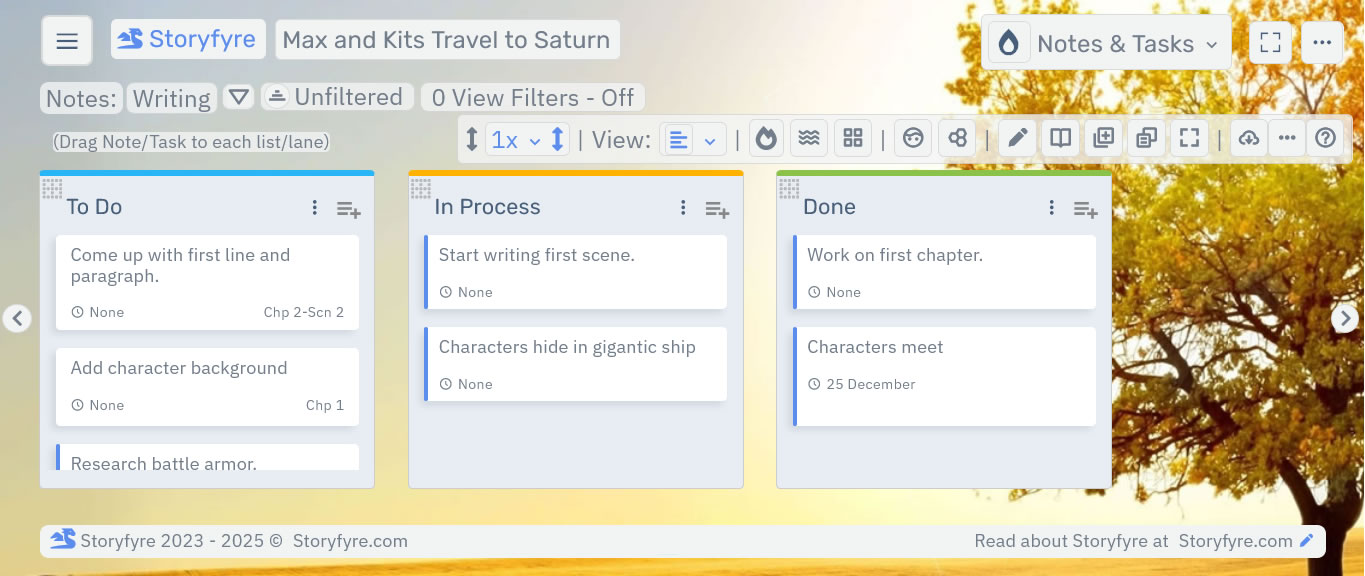Toggle fullscreen mode in the toolbar
1365x576 pixels.
(x=1189, y=138)
